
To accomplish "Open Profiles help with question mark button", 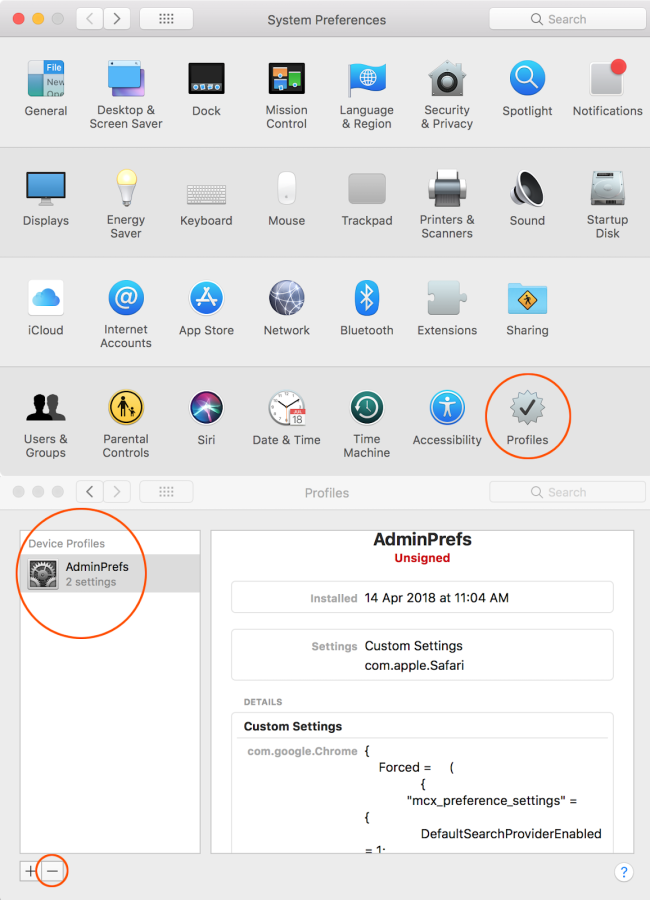I will (624, 872).
